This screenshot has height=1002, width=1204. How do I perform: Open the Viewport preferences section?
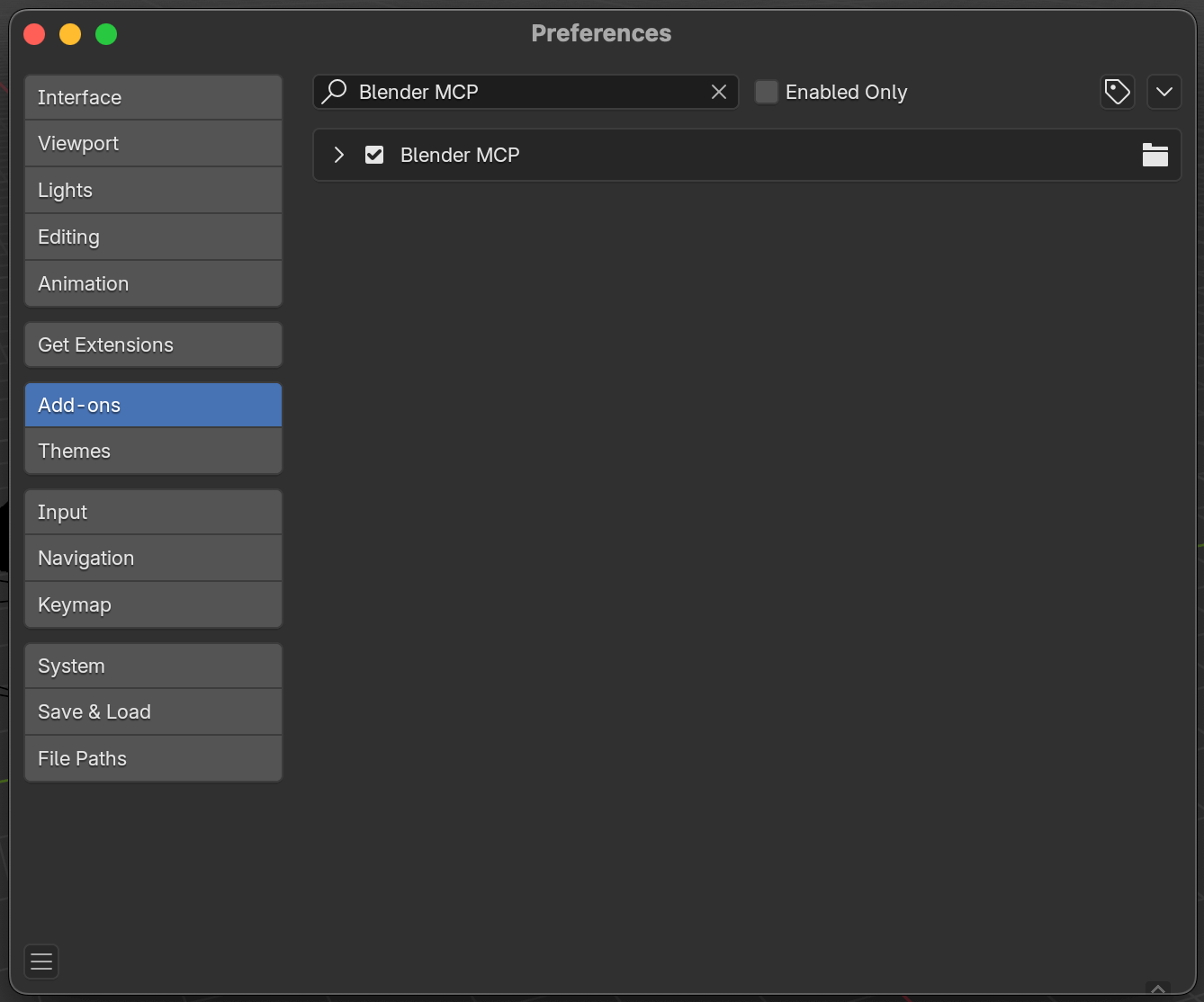153,144
